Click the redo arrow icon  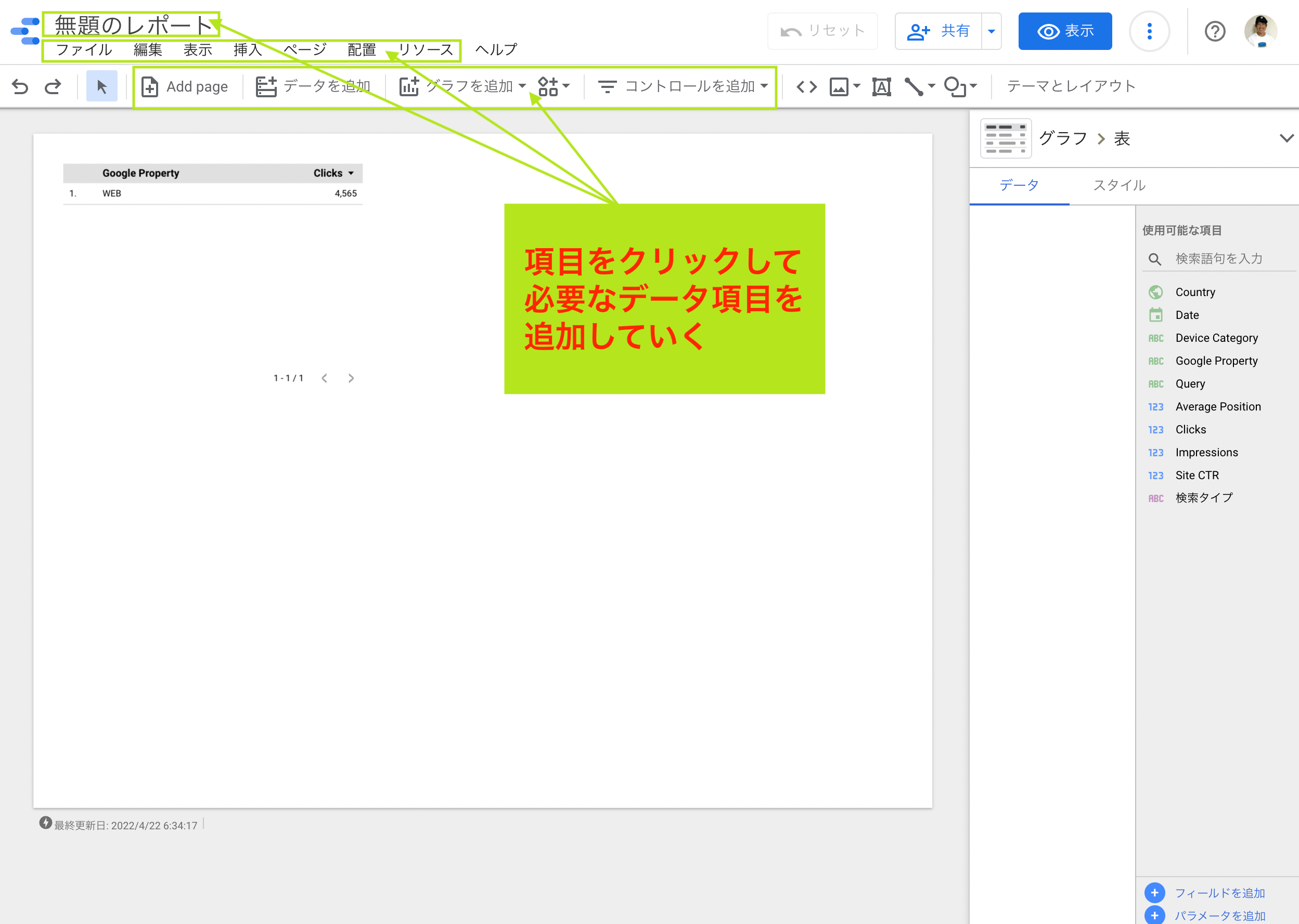(x=53, y=86)
